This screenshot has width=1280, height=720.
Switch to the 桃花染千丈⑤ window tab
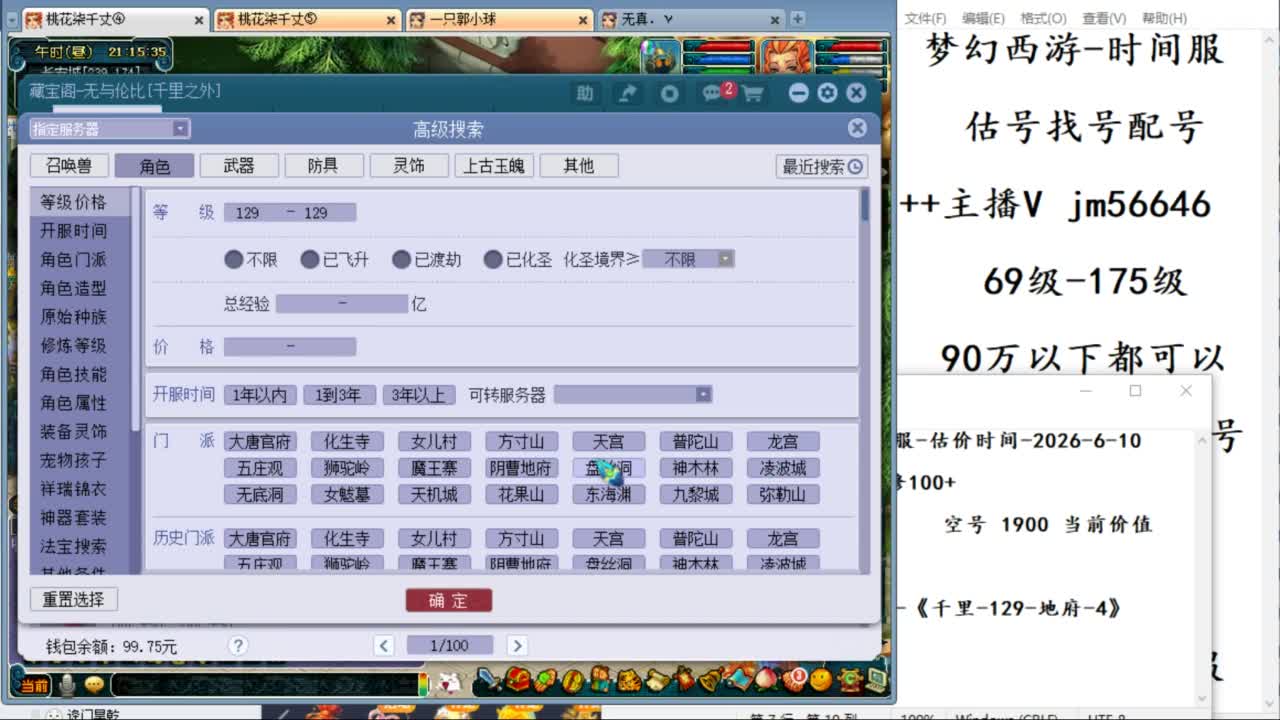click(x=307, y=19)
